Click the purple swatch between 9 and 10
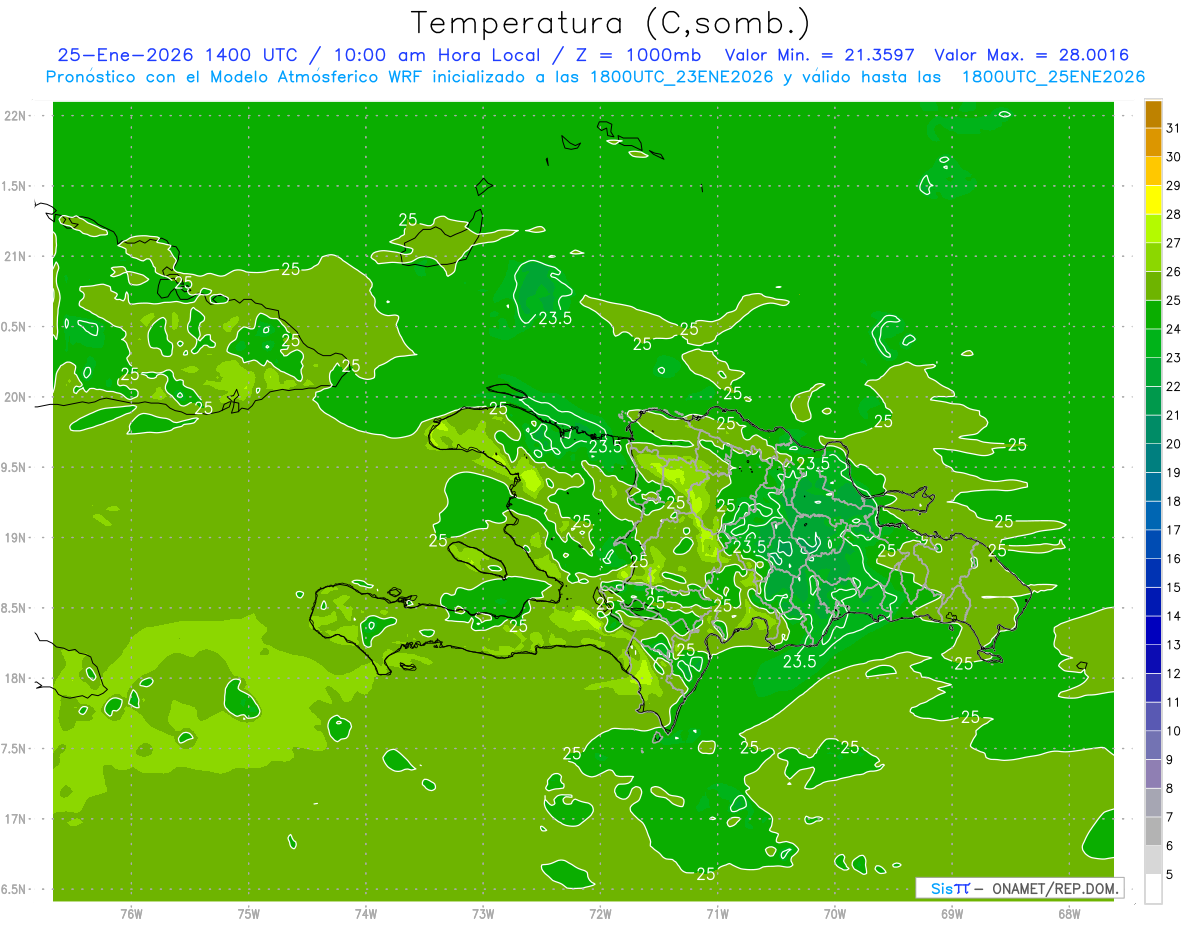Screen dimensions: 1200x927 click(1153, 746)
